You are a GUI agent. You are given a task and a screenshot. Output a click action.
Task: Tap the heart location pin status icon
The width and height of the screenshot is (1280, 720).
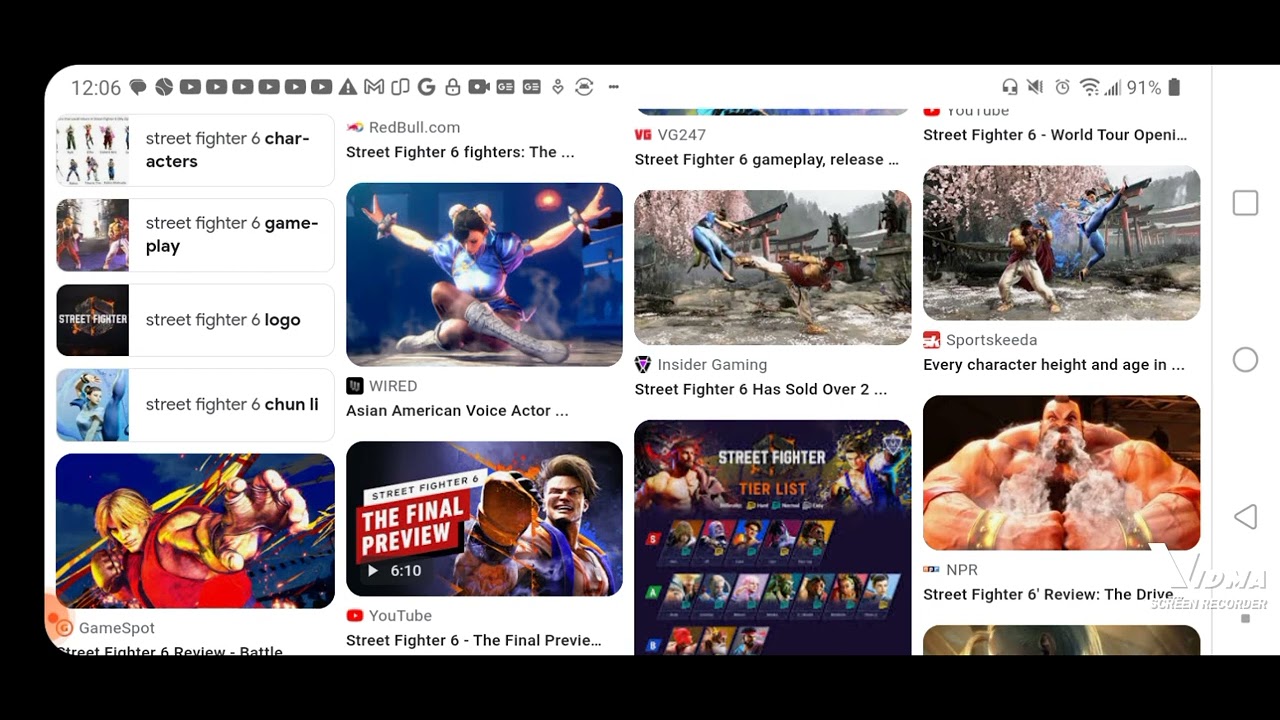(x=558, y=87)
